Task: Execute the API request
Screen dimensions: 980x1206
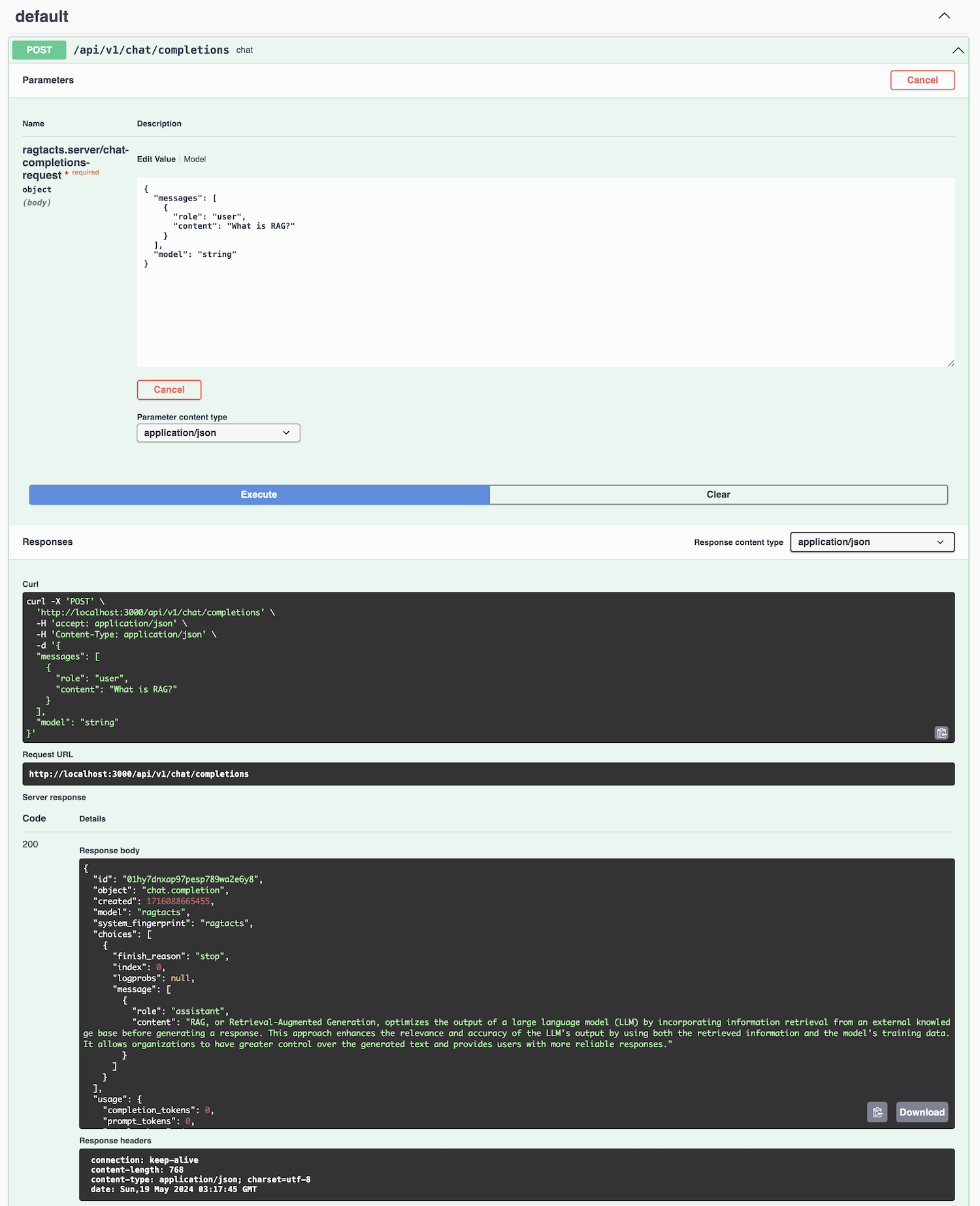Action: coord(259,495)
